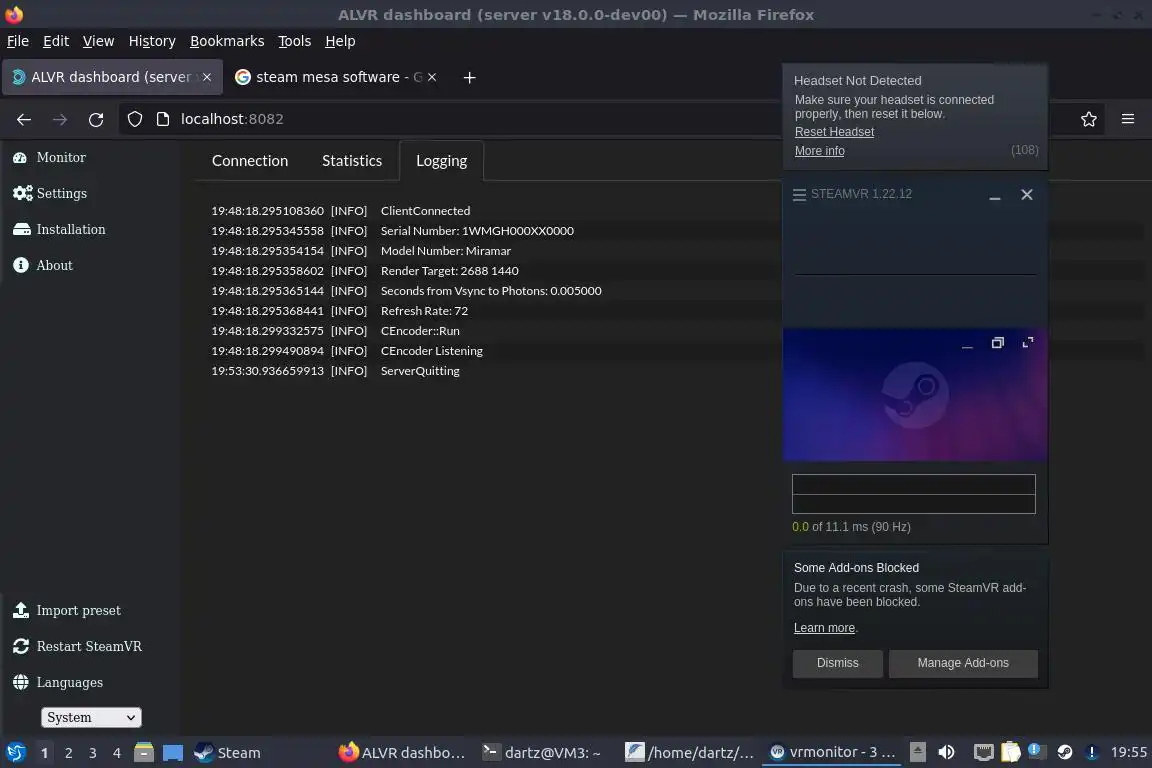This screenshot has height=768, width=1152.
Task: Switch to the /home/dartz editor task
Action: pyautogui.click(x=689, y=753)
